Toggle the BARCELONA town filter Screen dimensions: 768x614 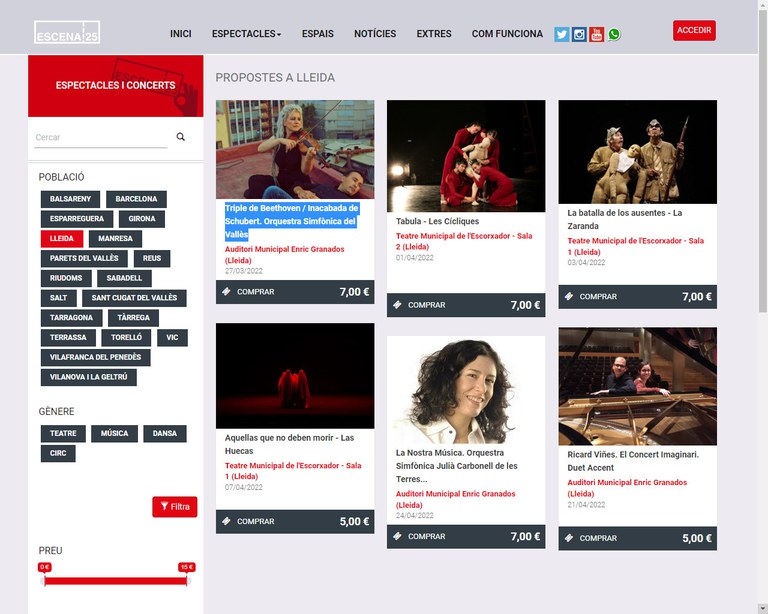click(136, 199)
